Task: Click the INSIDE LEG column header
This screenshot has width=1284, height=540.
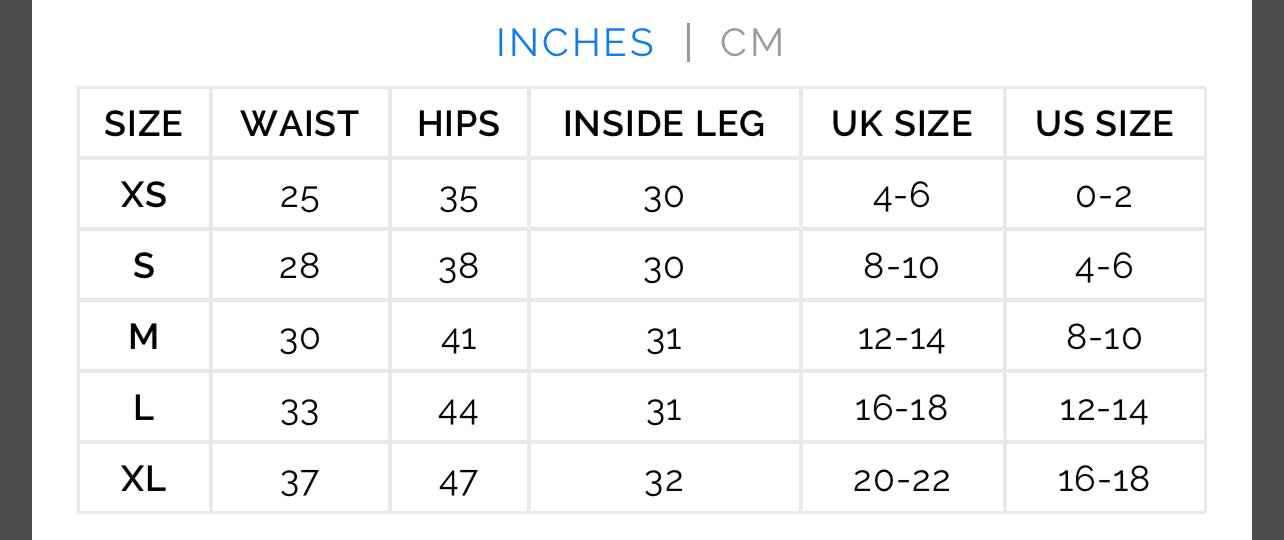Action: click(x=664, y=124)
